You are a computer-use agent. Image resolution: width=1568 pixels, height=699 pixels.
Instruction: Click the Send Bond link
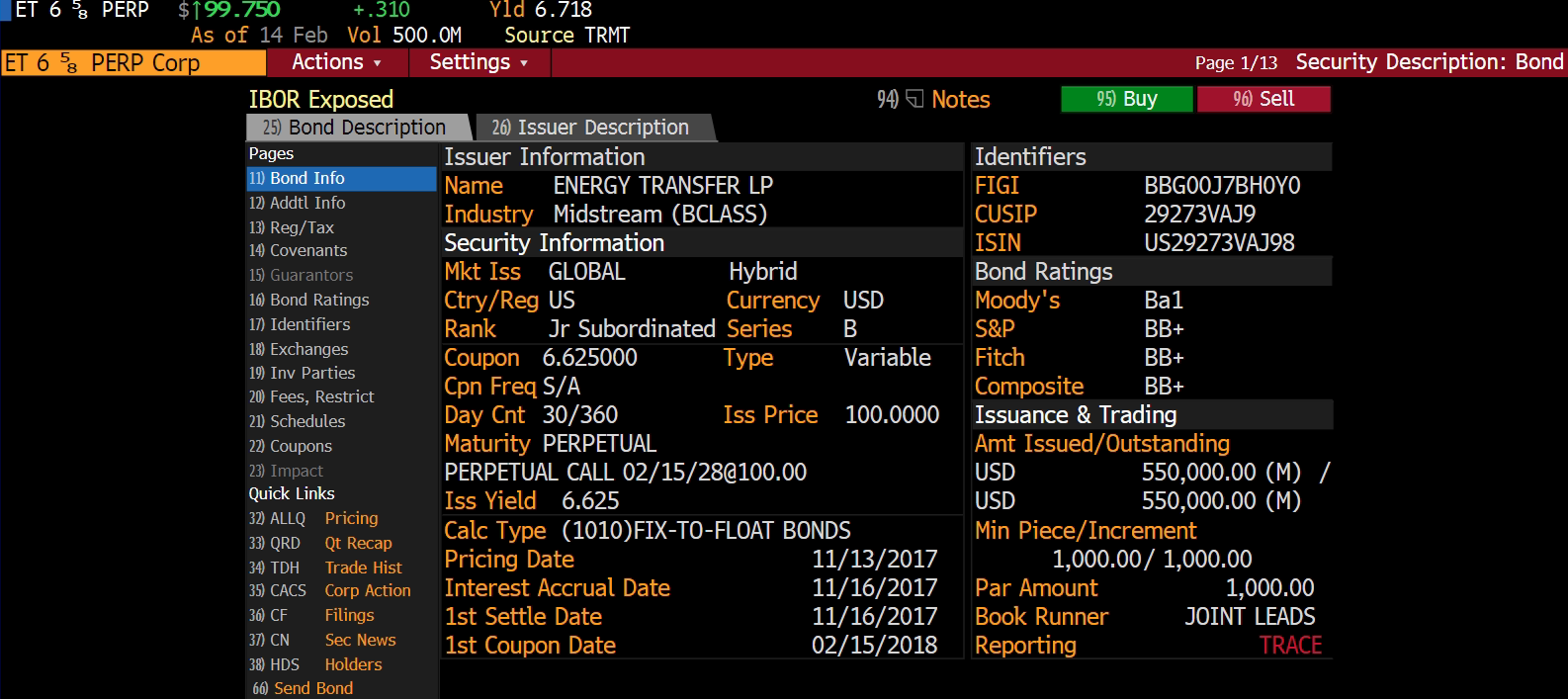click(x=303, y=688)
